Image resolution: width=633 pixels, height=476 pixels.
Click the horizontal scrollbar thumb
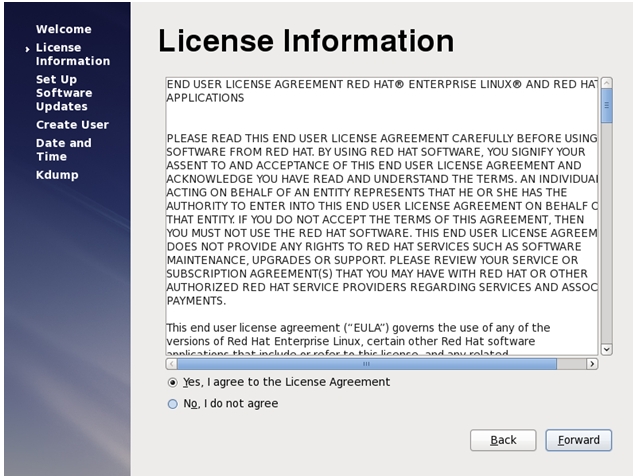[x=367, y=364]
